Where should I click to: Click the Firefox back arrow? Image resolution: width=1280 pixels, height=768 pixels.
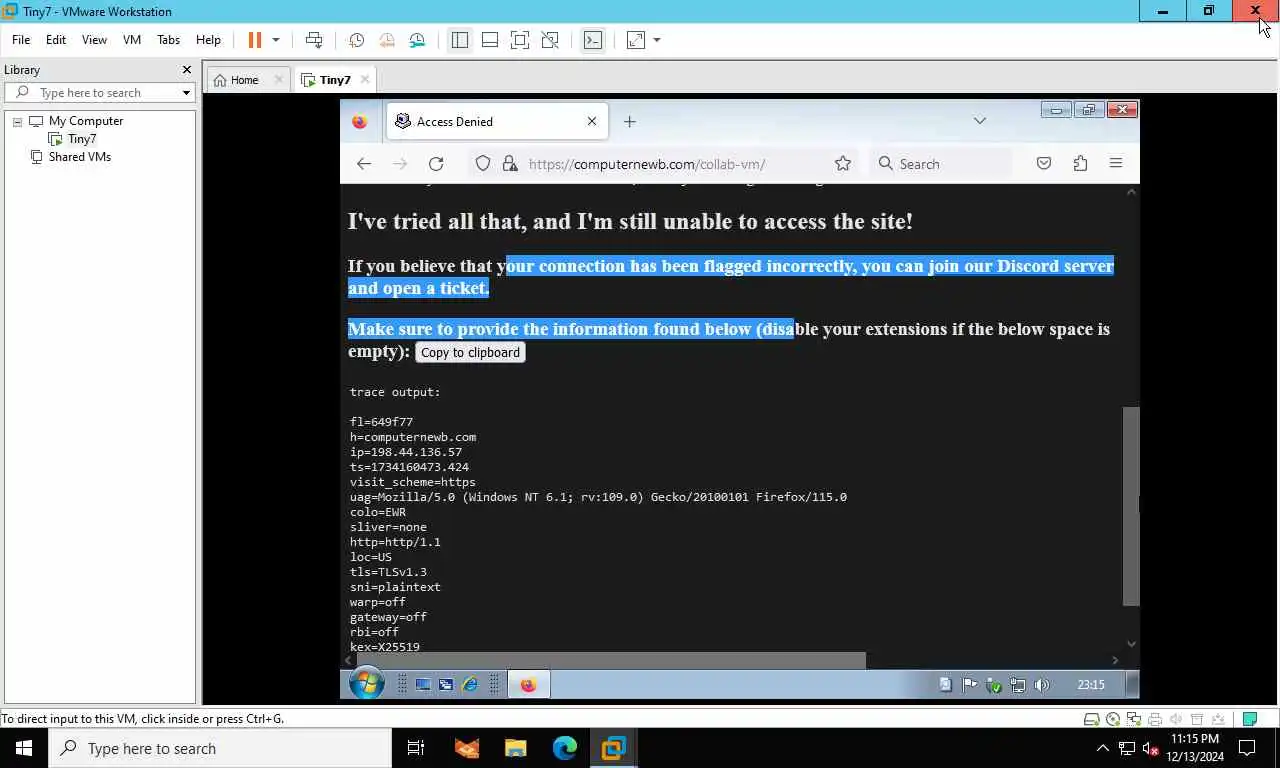tap(364, 164)
